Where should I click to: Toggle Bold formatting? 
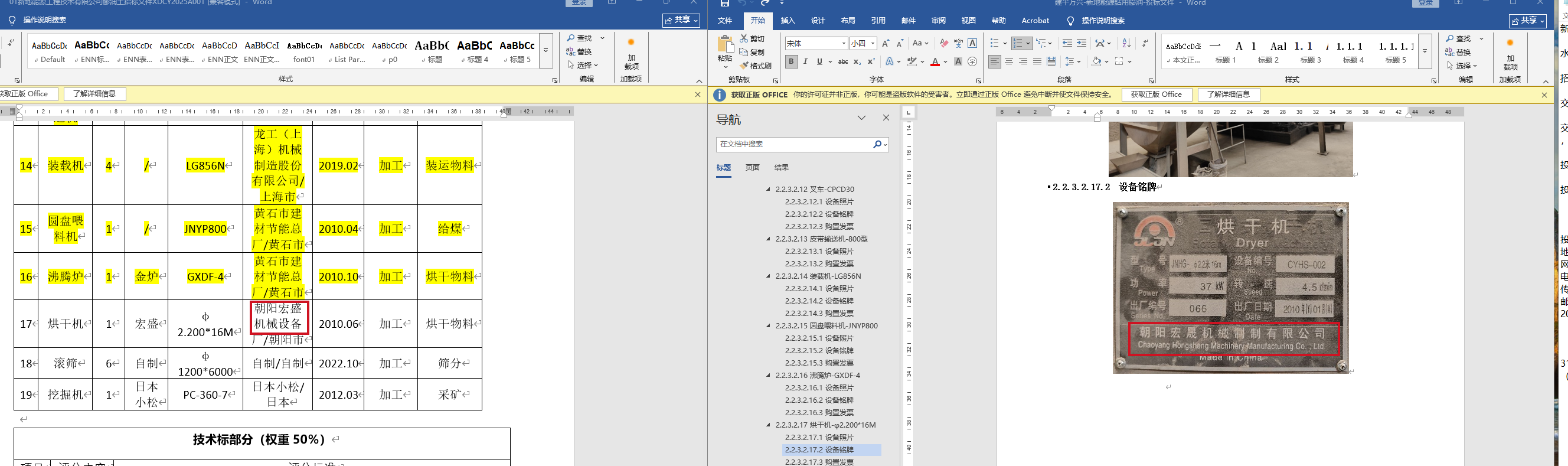(x=791, y=61)
